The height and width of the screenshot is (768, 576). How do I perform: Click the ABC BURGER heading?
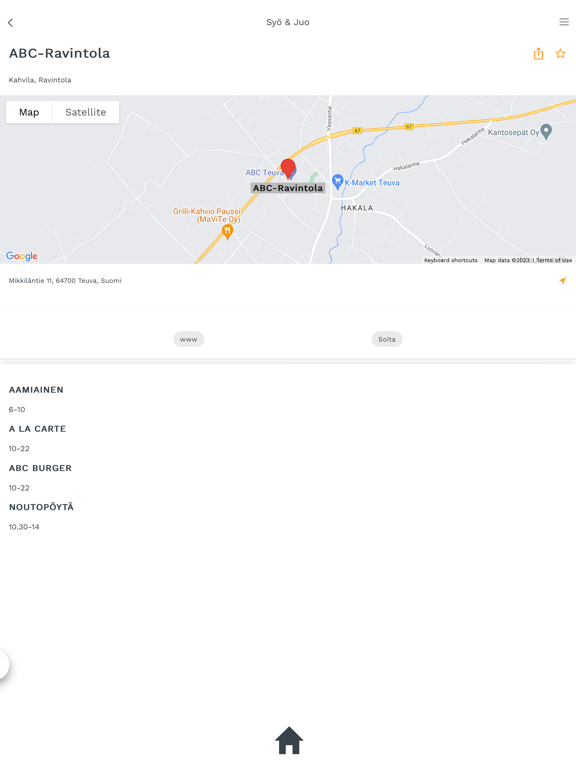(40, 468)
